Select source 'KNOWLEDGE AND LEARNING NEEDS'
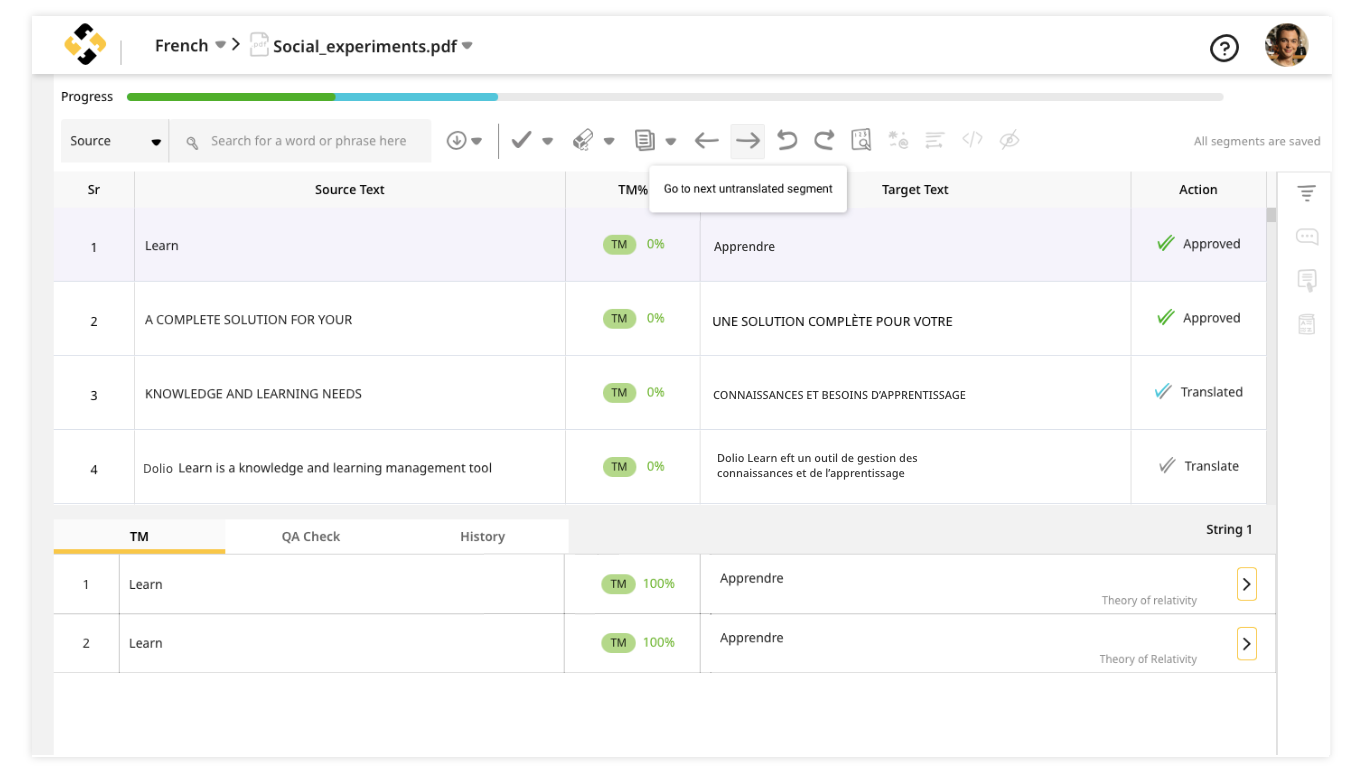 (x=253, y=394)
